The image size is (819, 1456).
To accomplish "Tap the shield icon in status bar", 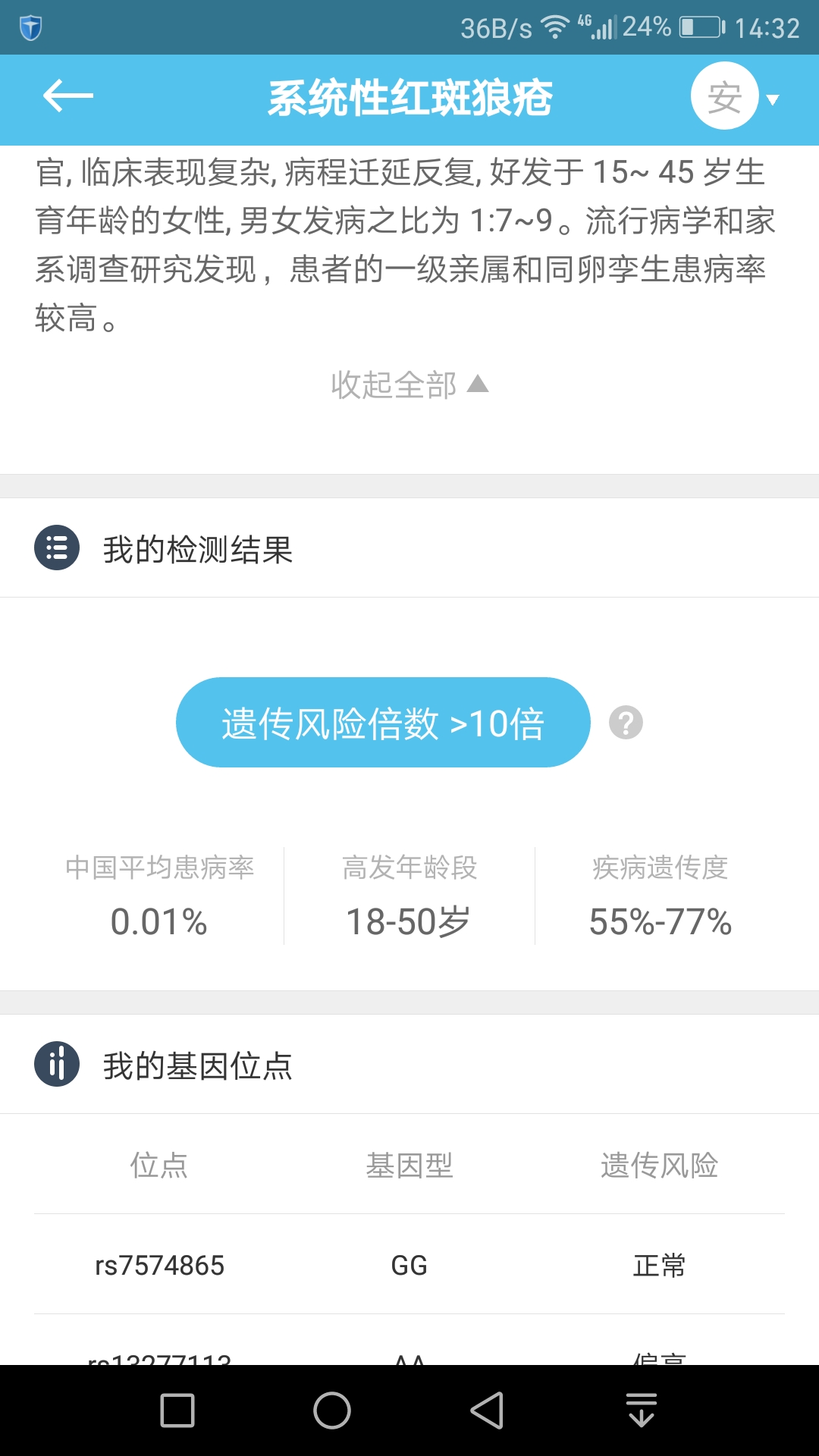I will click(x=30, y=28).
